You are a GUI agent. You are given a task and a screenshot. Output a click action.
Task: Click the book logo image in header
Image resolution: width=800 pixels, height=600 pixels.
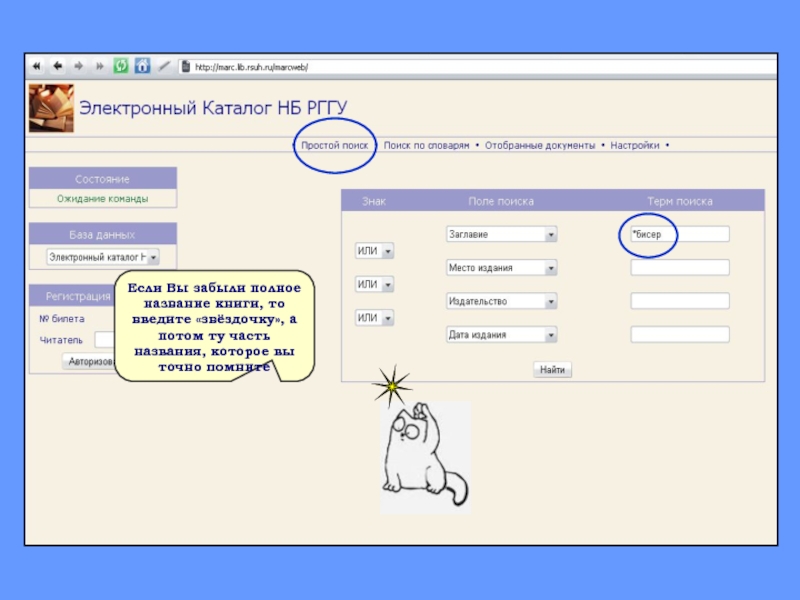pos(50,108)
